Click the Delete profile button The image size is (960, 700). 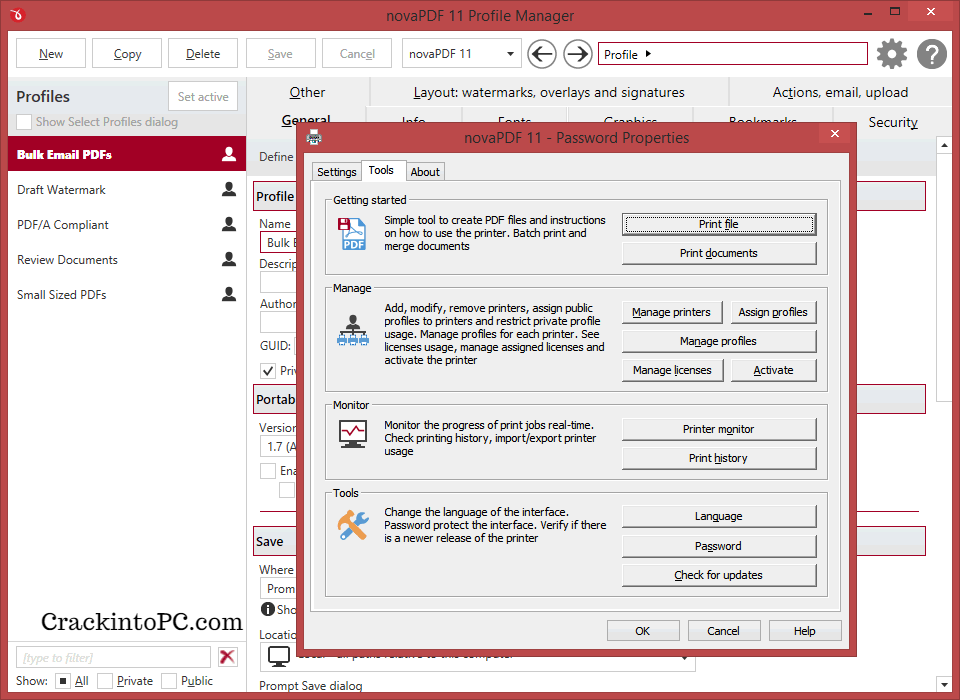(x=203, y=53)
